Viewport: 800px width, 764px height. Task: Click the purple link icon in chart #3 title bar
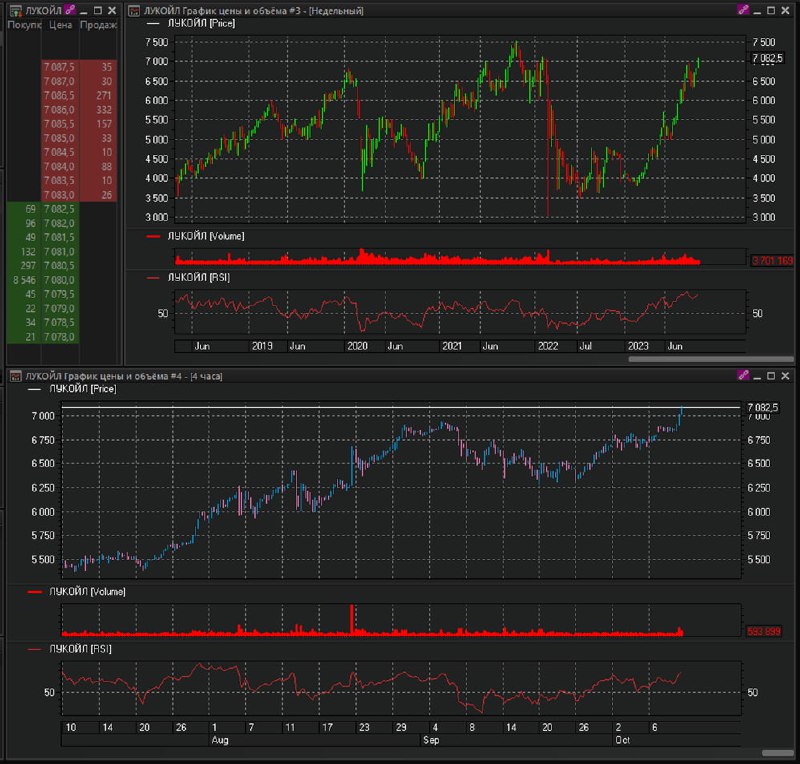tap(743, 10)
